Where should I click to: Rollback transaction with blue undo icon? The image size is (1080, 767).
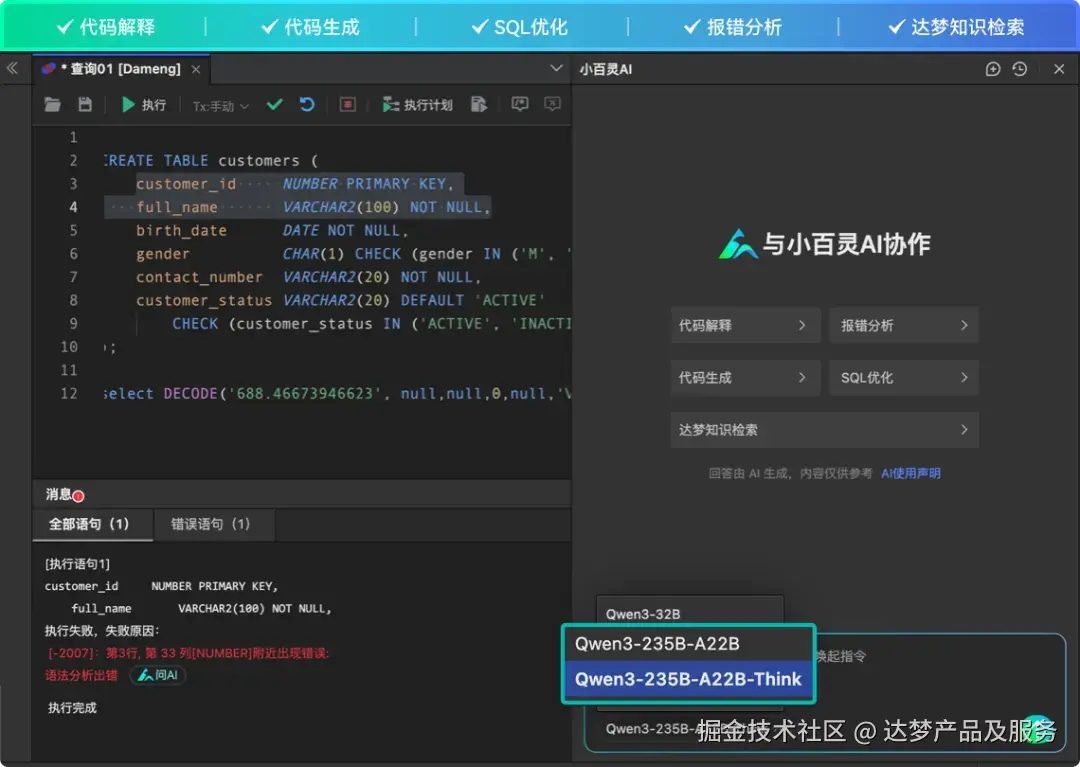tap(307, 104)
